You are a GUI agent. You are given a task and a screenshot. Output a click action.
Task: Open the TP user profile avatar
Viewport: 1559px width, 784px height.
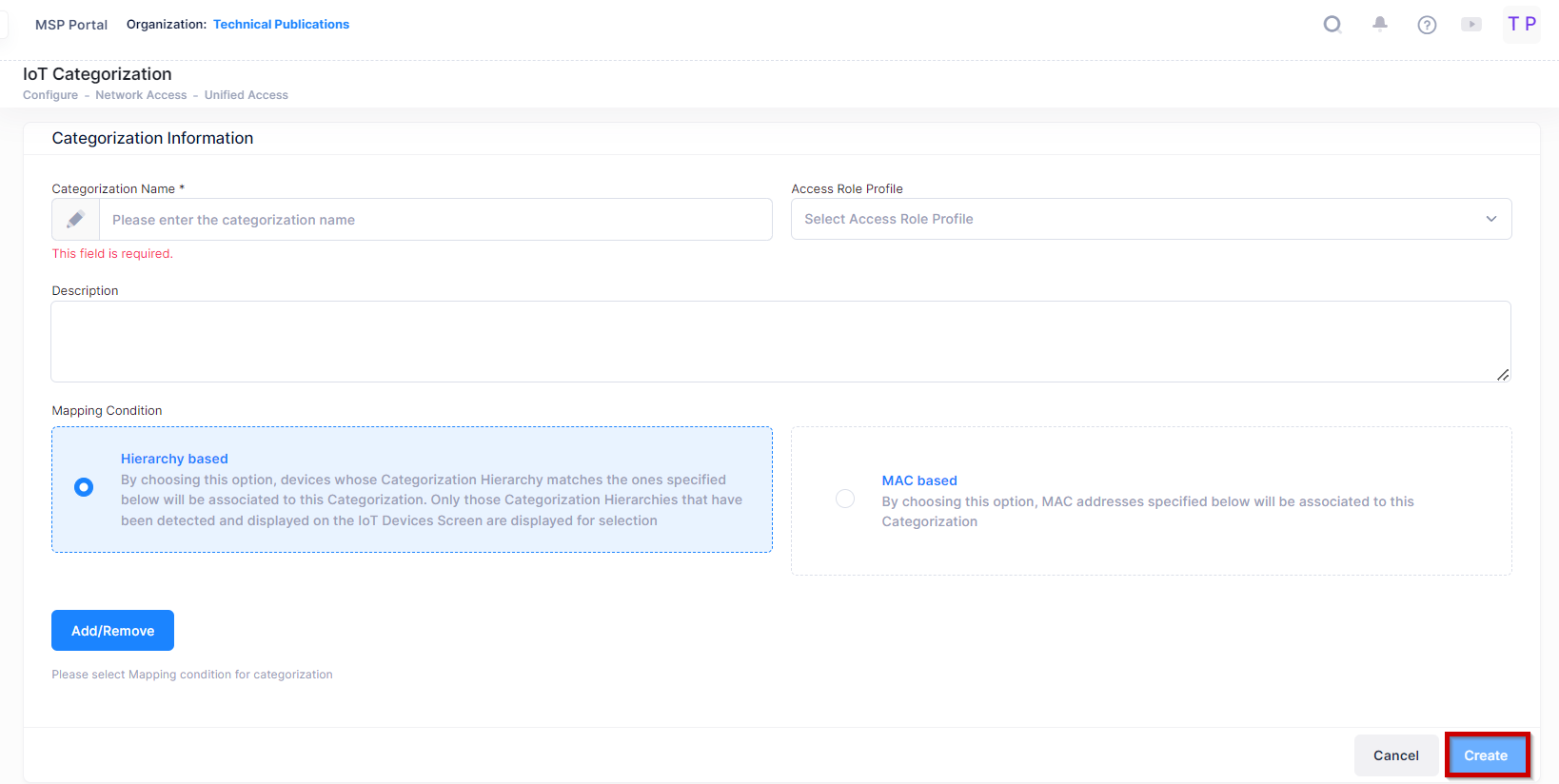(x=1521, y=25)
